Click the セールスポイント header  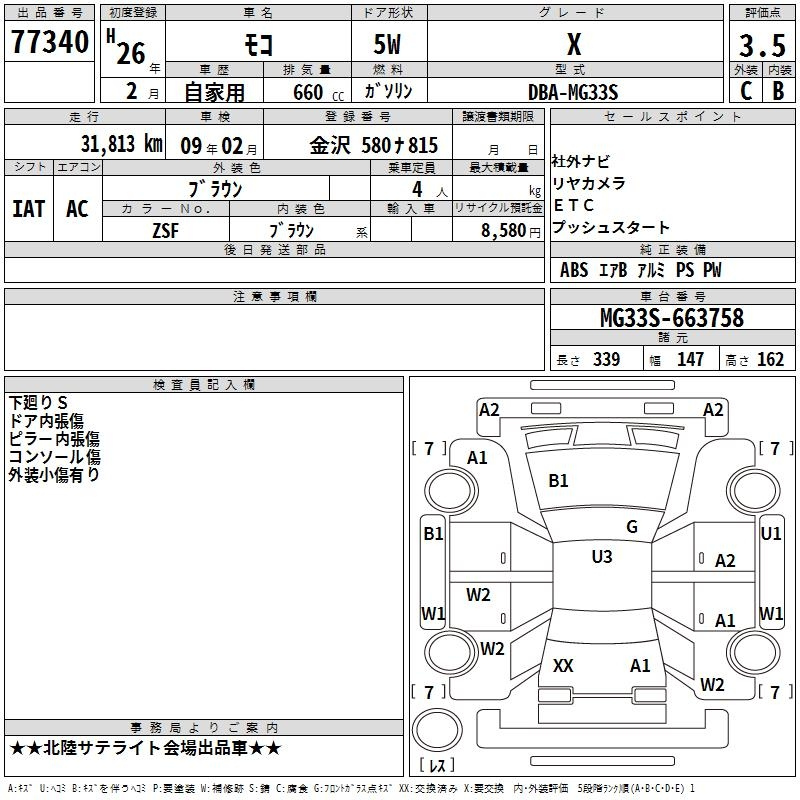point(672,116)
